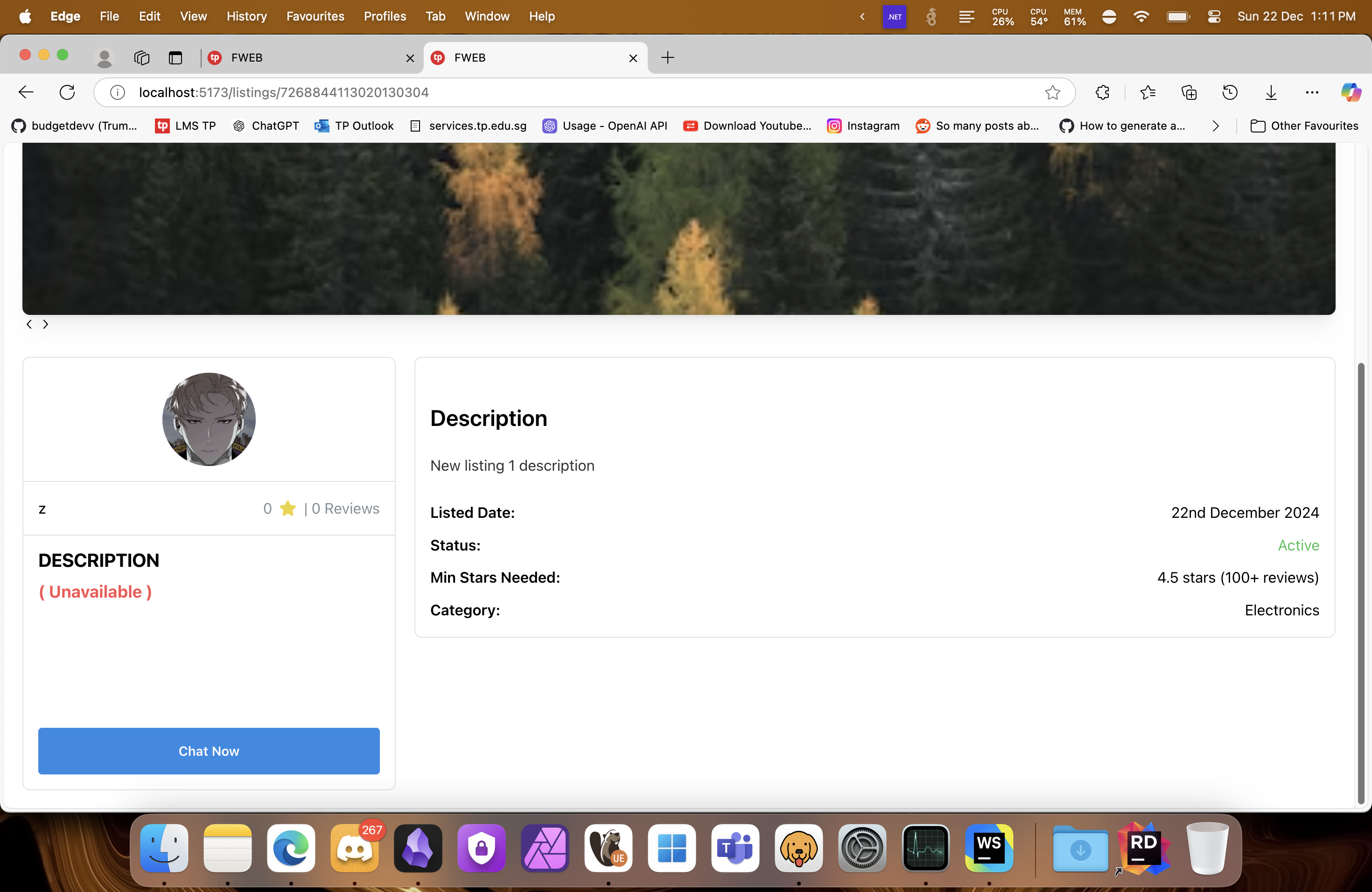The width and height of the screenshot is (1372, 892).
Task: Expand hidden favourites bar overflow chevron
Action: [1215, 125]
